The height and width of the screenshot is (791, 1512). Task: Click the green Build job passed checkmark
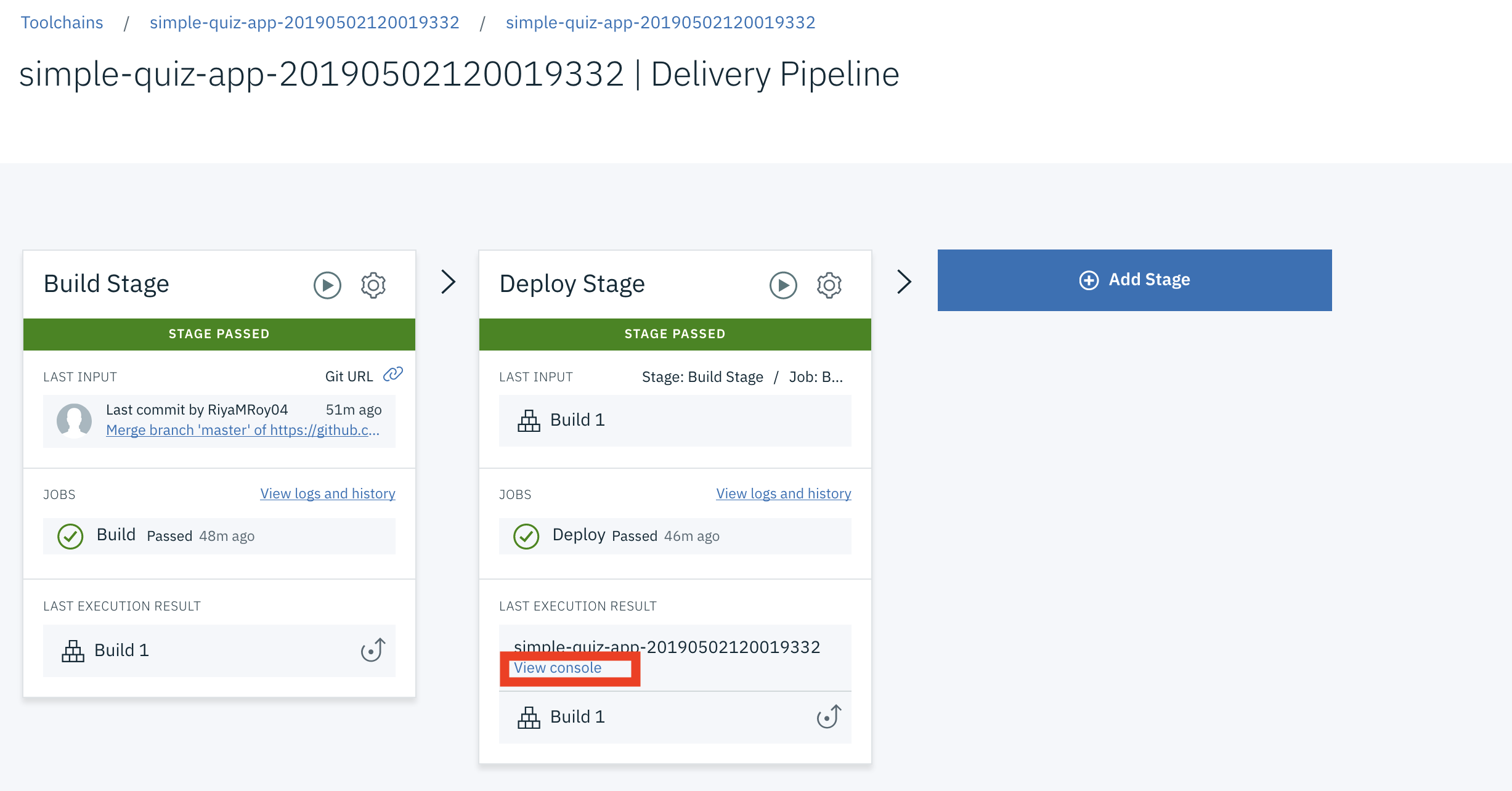(x=70, y=536)
